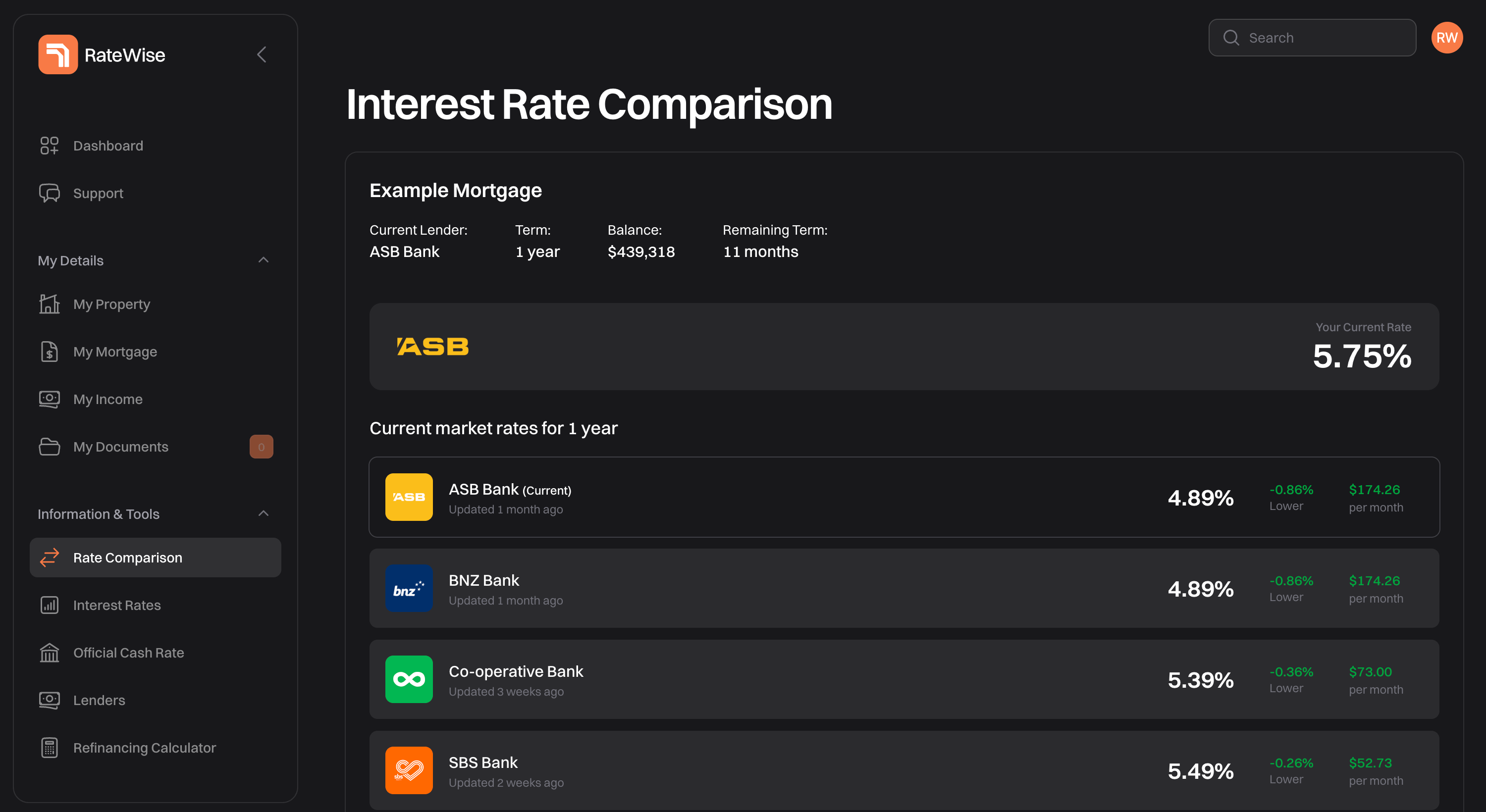Viewport: 1486px width, 812px height.
Task: Go to My Property
Action: [x=155, y=304]
